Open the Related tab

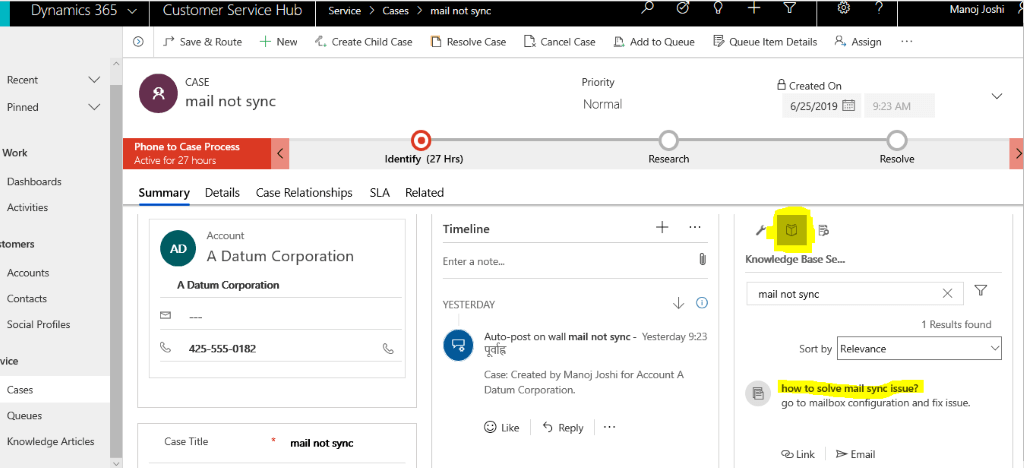[x=424, y=193]
